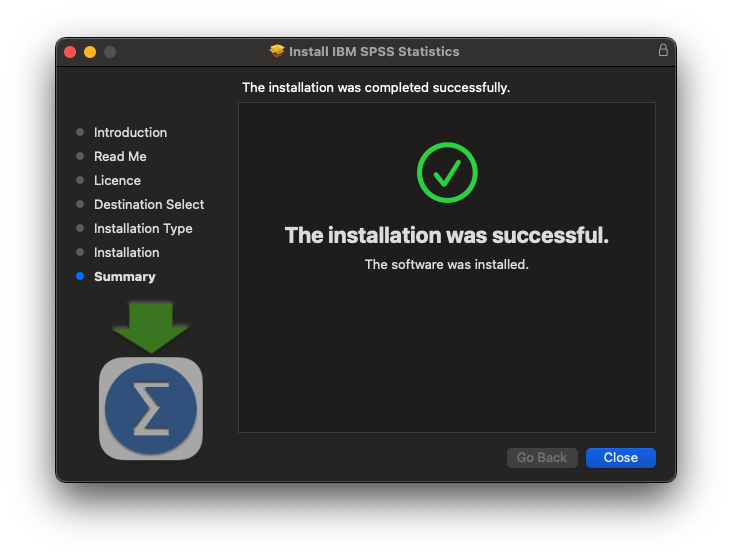The width and height of the screenshot is (732, 556).
Task: Select the Licence step in sidebar
Action: [117, 180]
